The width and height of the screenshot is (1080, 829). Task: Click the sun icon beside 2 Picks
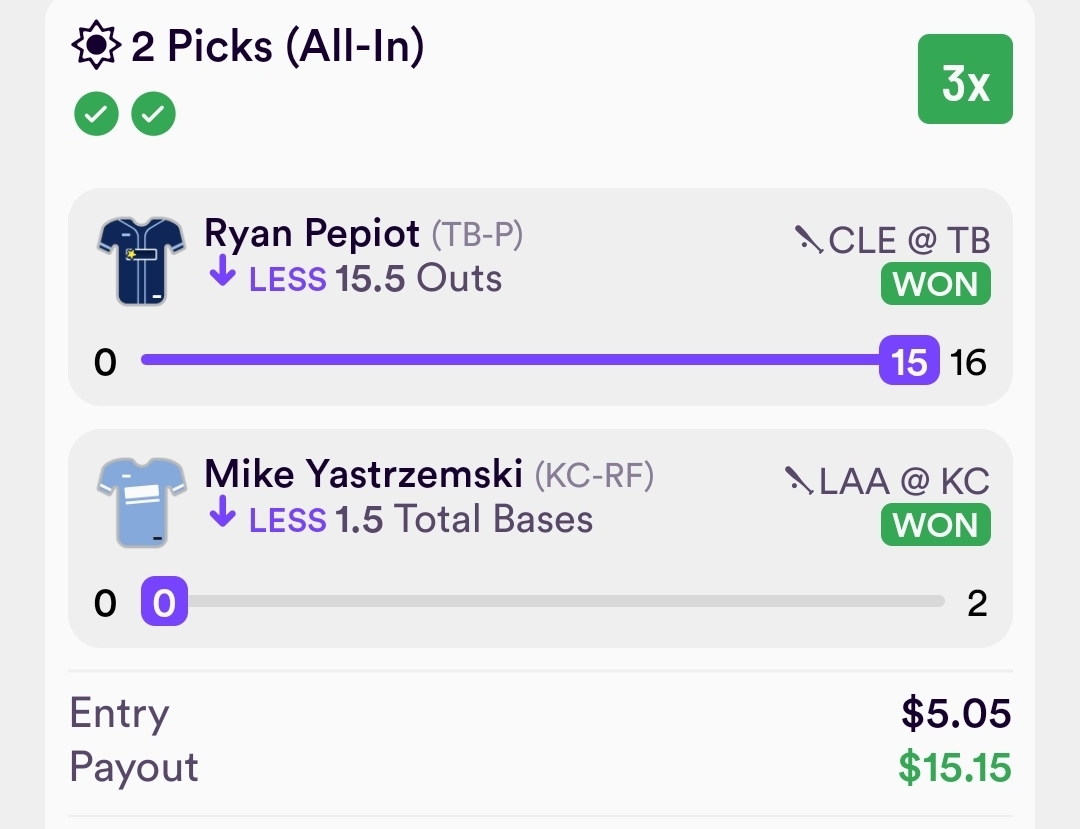point(96,47)
